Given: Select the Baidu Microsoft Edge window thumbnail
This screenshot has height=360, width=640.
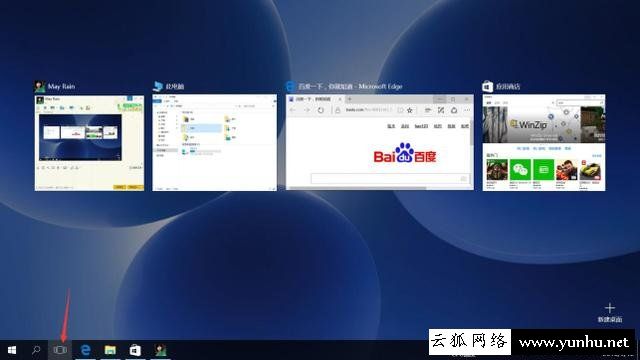Looking at the screenshot, I should coord(380,142).
